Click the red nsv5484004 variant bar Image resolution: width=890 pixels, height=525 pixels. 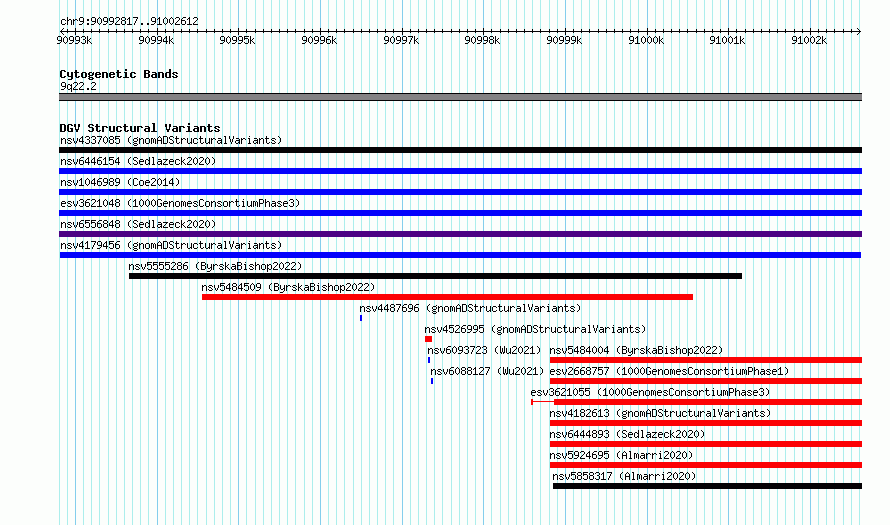tap(706, 360)
